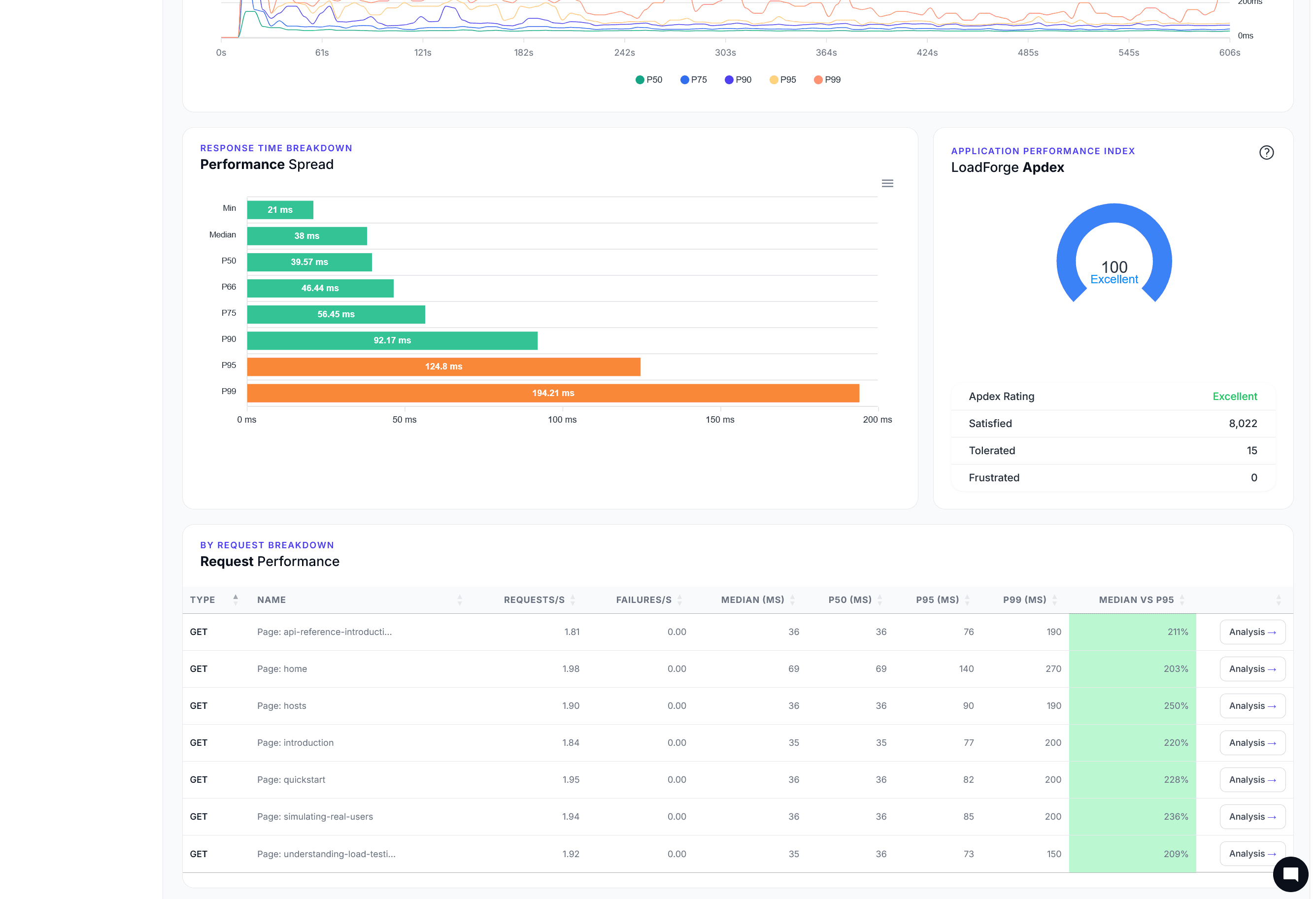Open the chat widget in the bottom corner
The height and width of the screenshot is (899, 1316).
tap(1290, 874)
